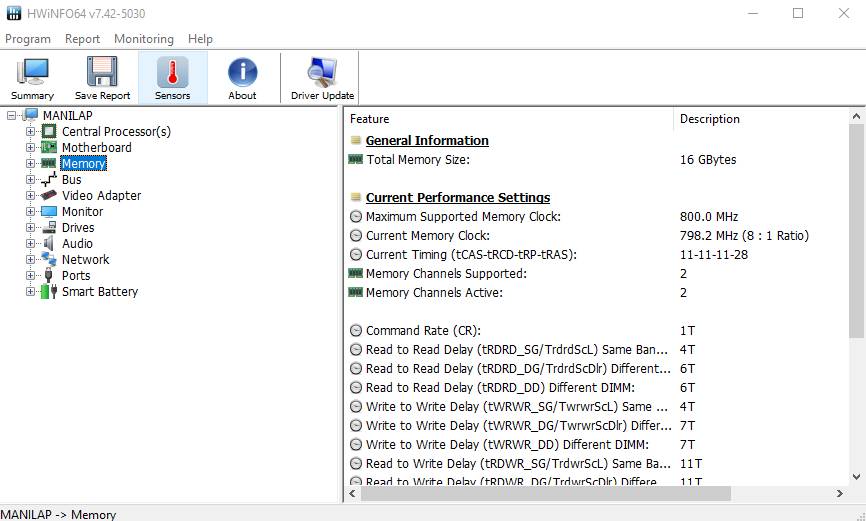The width and height of the screenshot is (866, 521).
Task: Click the MANILAP computer icon
Action: 31,115
